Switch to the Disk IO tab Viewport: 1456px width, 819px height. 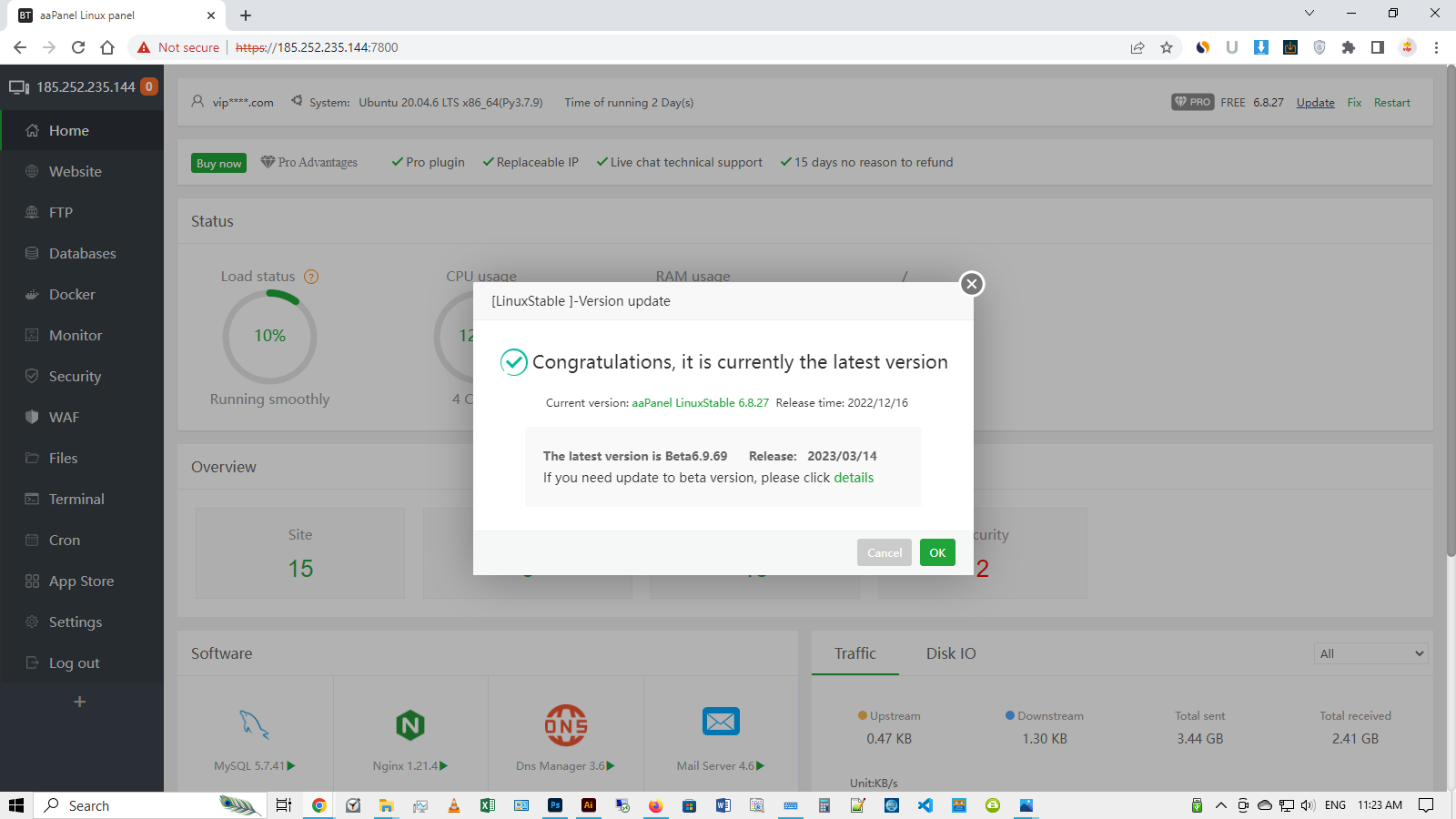point(951,653)
